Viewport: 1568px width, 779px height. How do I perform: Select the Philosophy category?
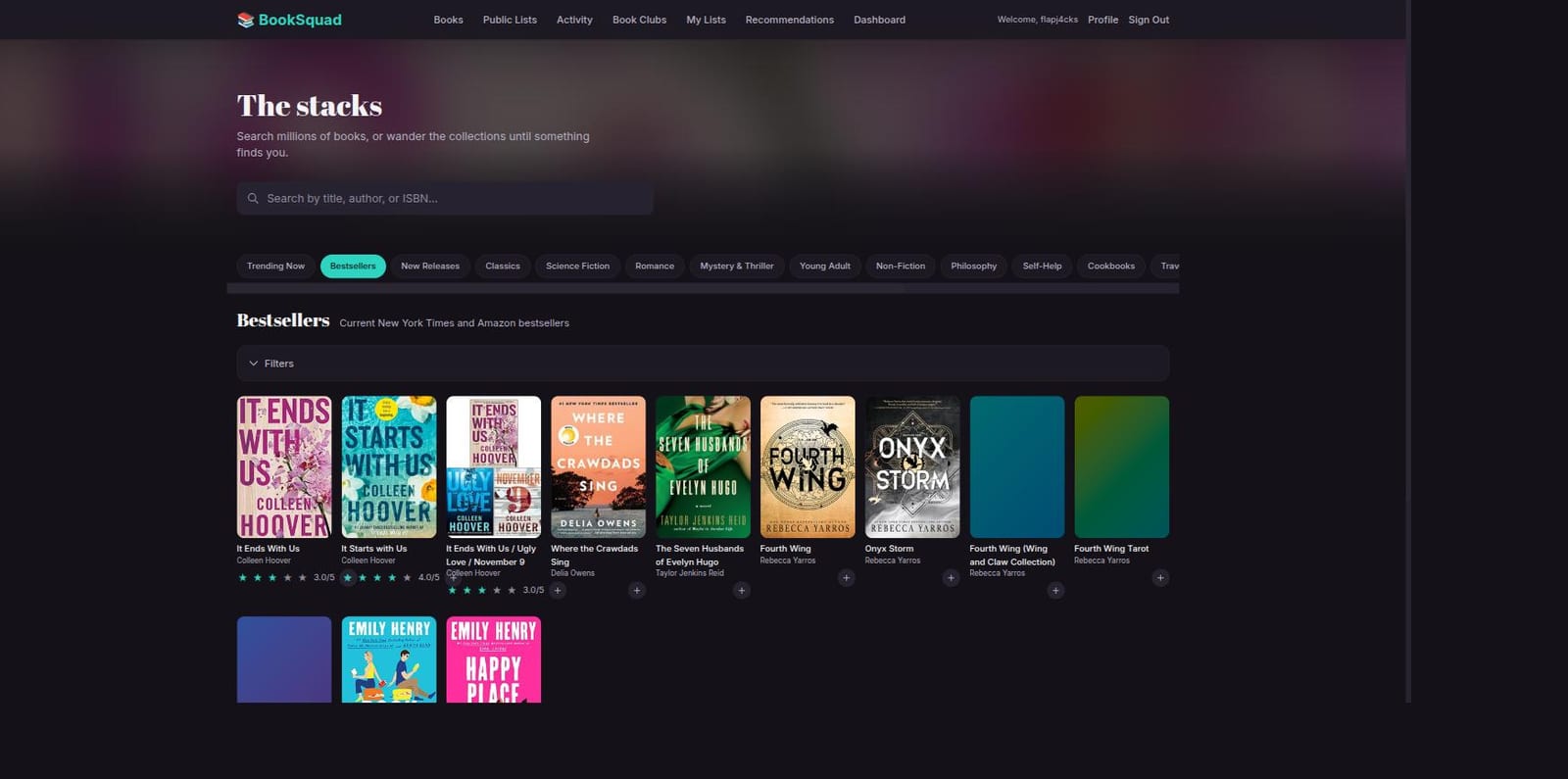pos(973,267)
